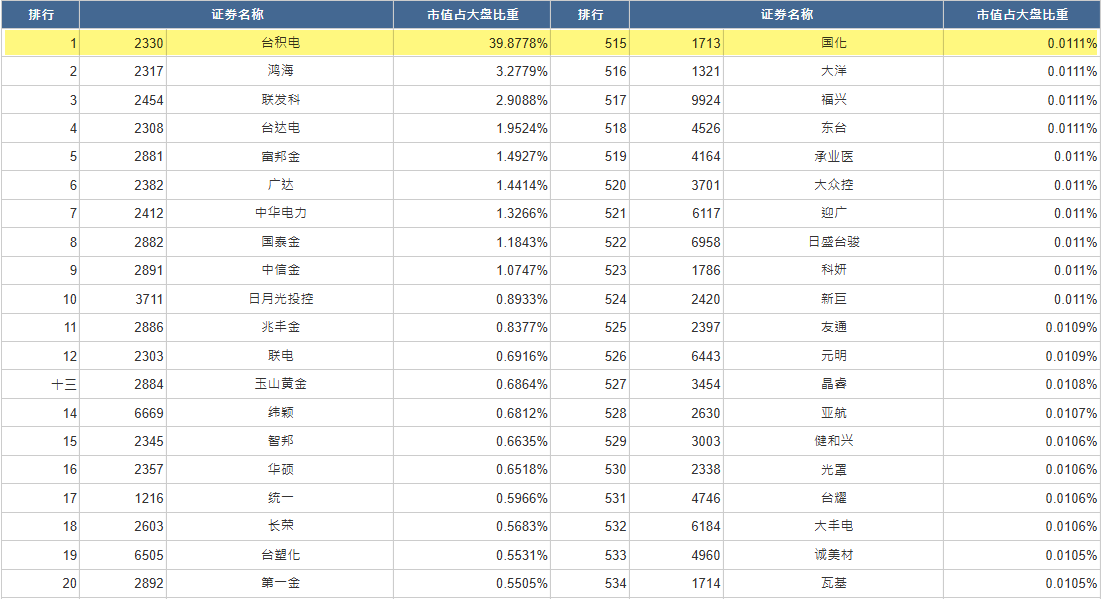The image size is (1103, 599).
Task: Select the 亚航 name cell
Action: point(834,413)
